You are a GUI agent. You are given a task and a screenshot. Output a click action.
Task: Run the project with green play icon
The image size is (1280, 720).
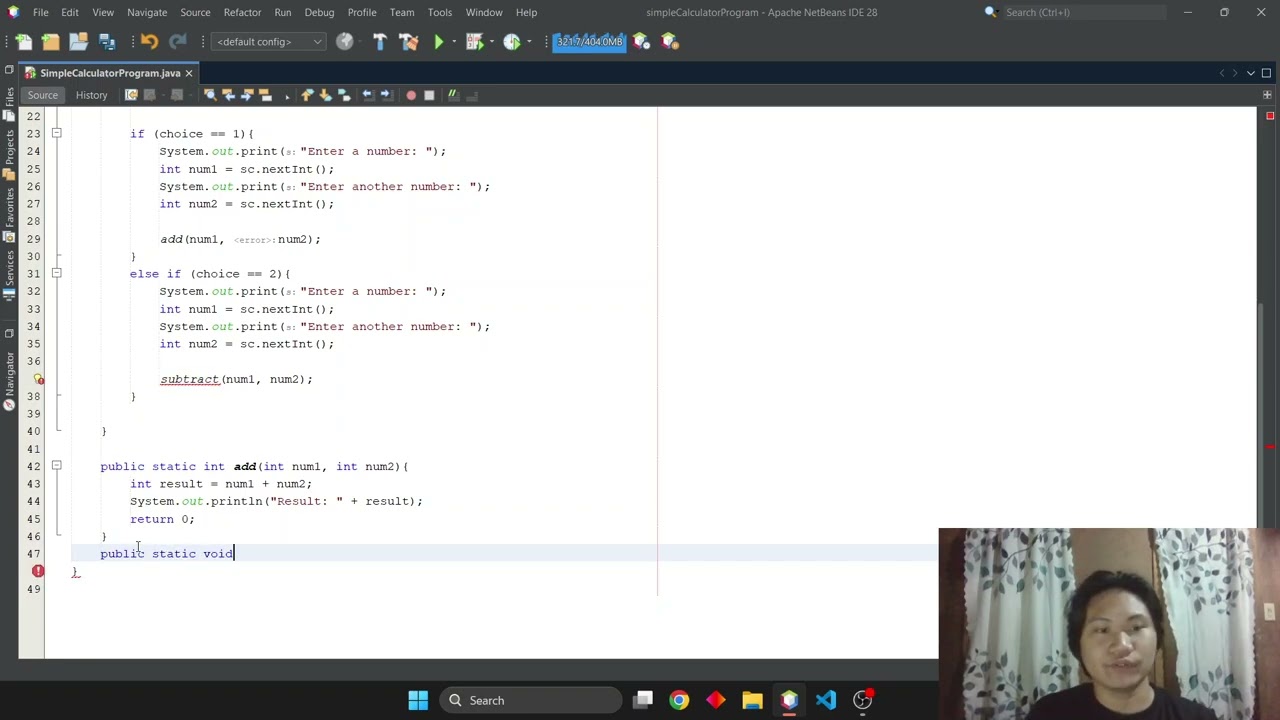(x=438, y=42)
